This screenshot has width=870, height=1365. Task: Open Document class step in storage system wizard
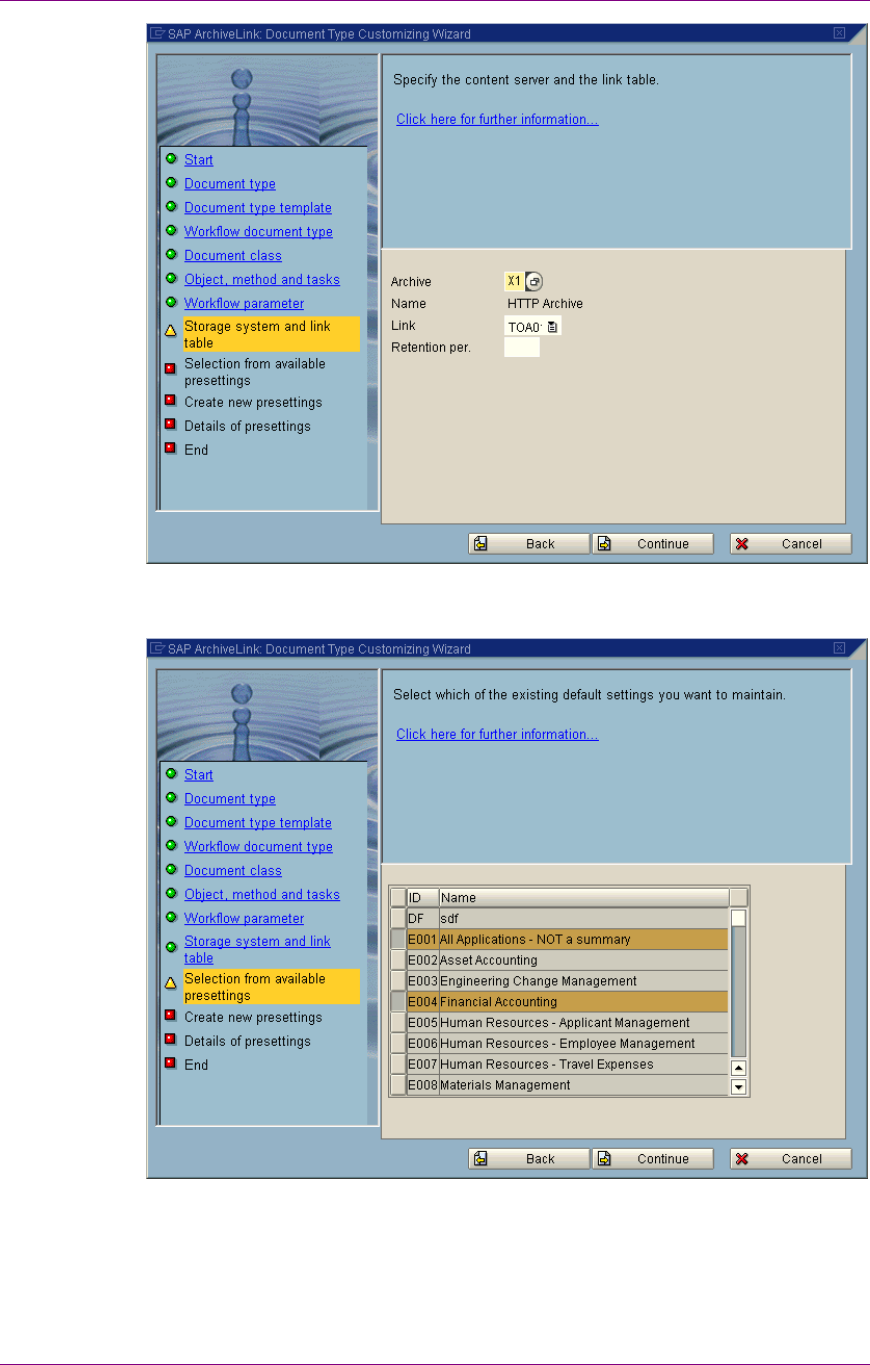tap(233, 256)
